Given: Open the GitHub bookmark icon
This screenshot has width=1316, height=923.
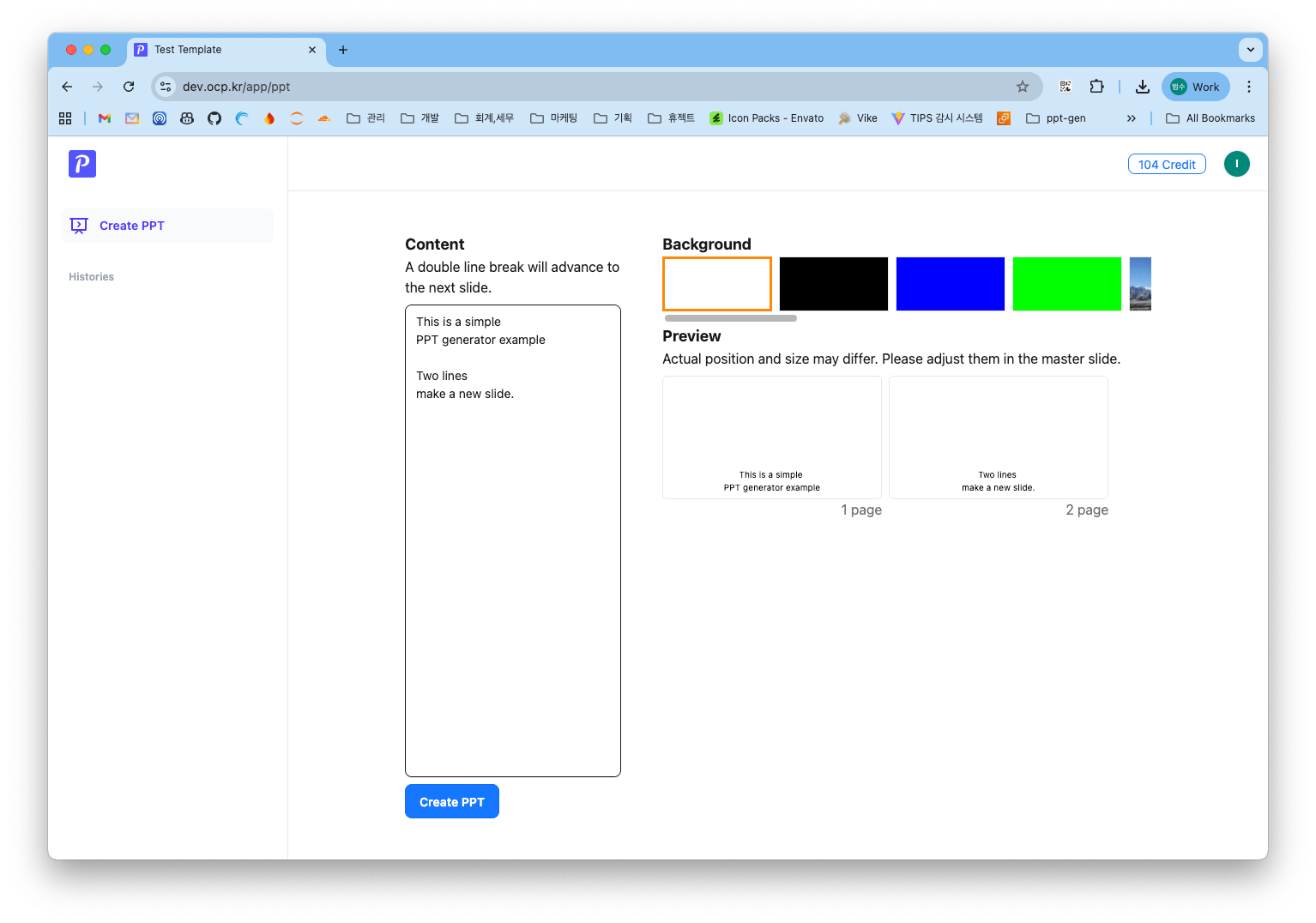Looking at the screenshot, I should click(x=214, y=118).
